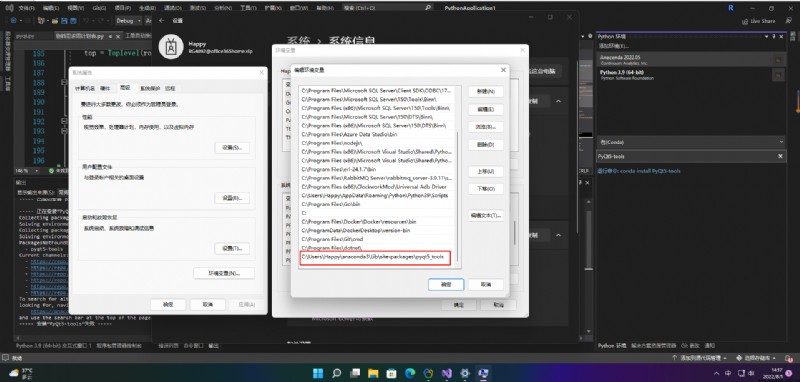Open Python environments panel options dropdown
Image resolution: width=800 pixels, height=382 pixels.
coord(766,36)
